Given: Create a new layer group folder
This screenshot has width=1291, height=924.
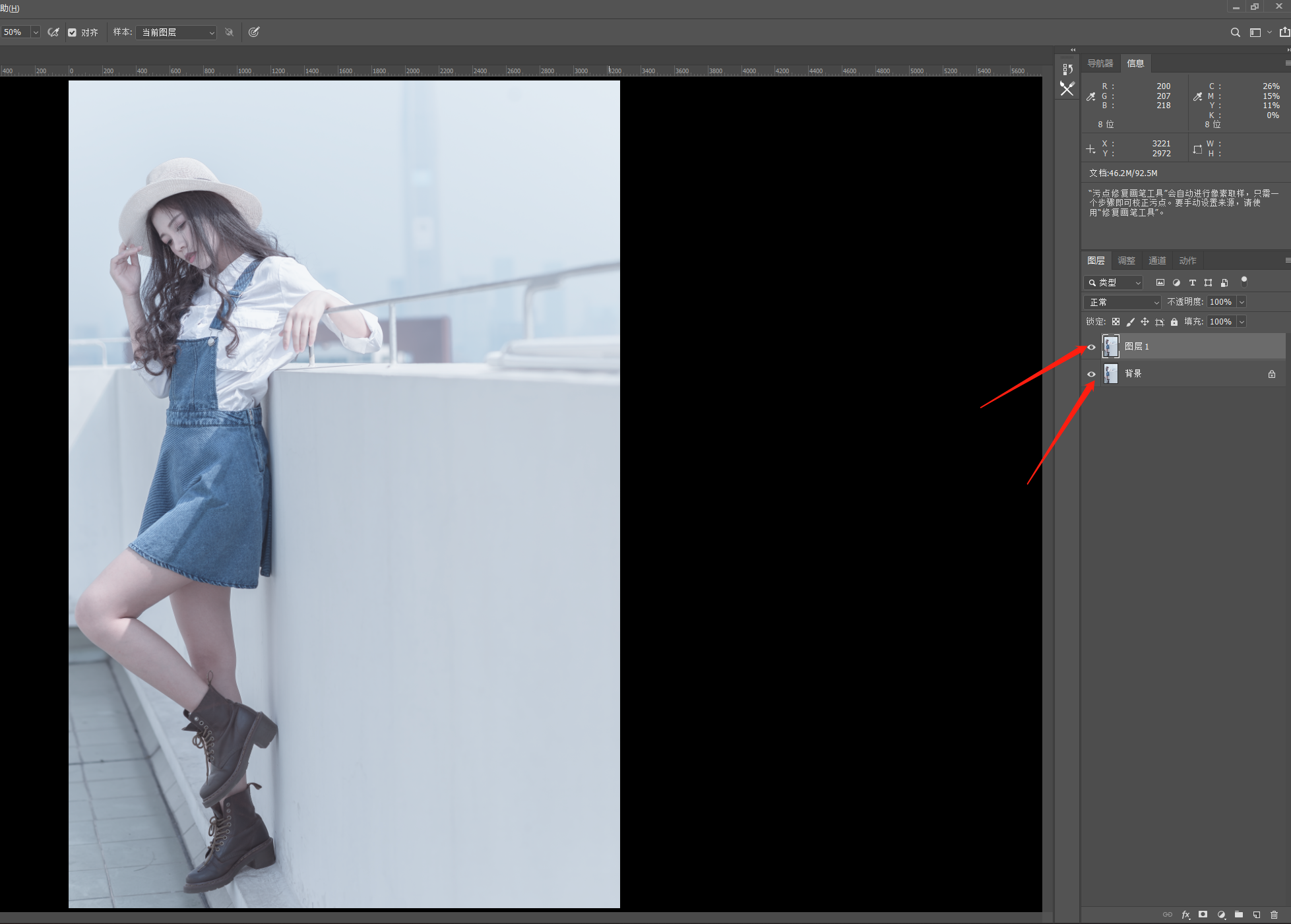Looking at the screenshot, I should click(x=1239, y=915).
